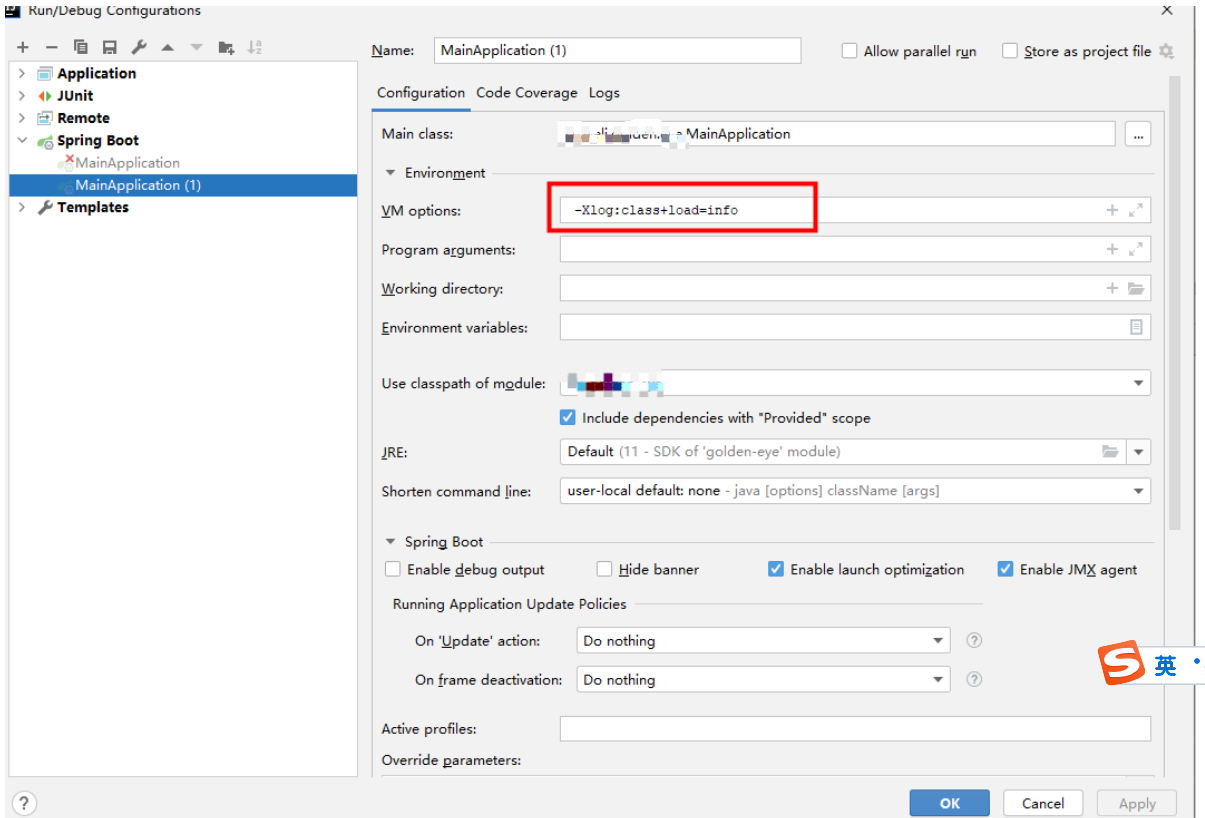Expand the JUnit tree node

point(22,96)
